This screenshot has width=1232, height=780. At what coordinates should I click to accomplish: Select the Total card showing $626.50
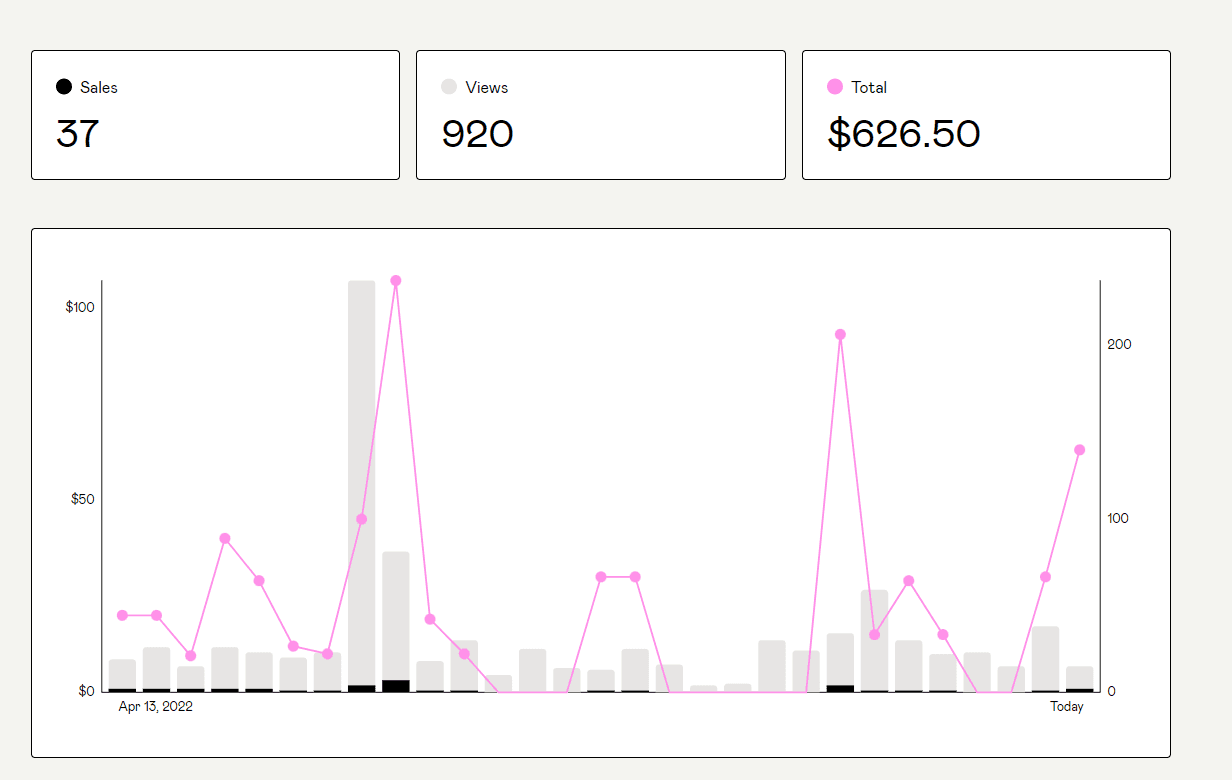(x=986, y=115)
